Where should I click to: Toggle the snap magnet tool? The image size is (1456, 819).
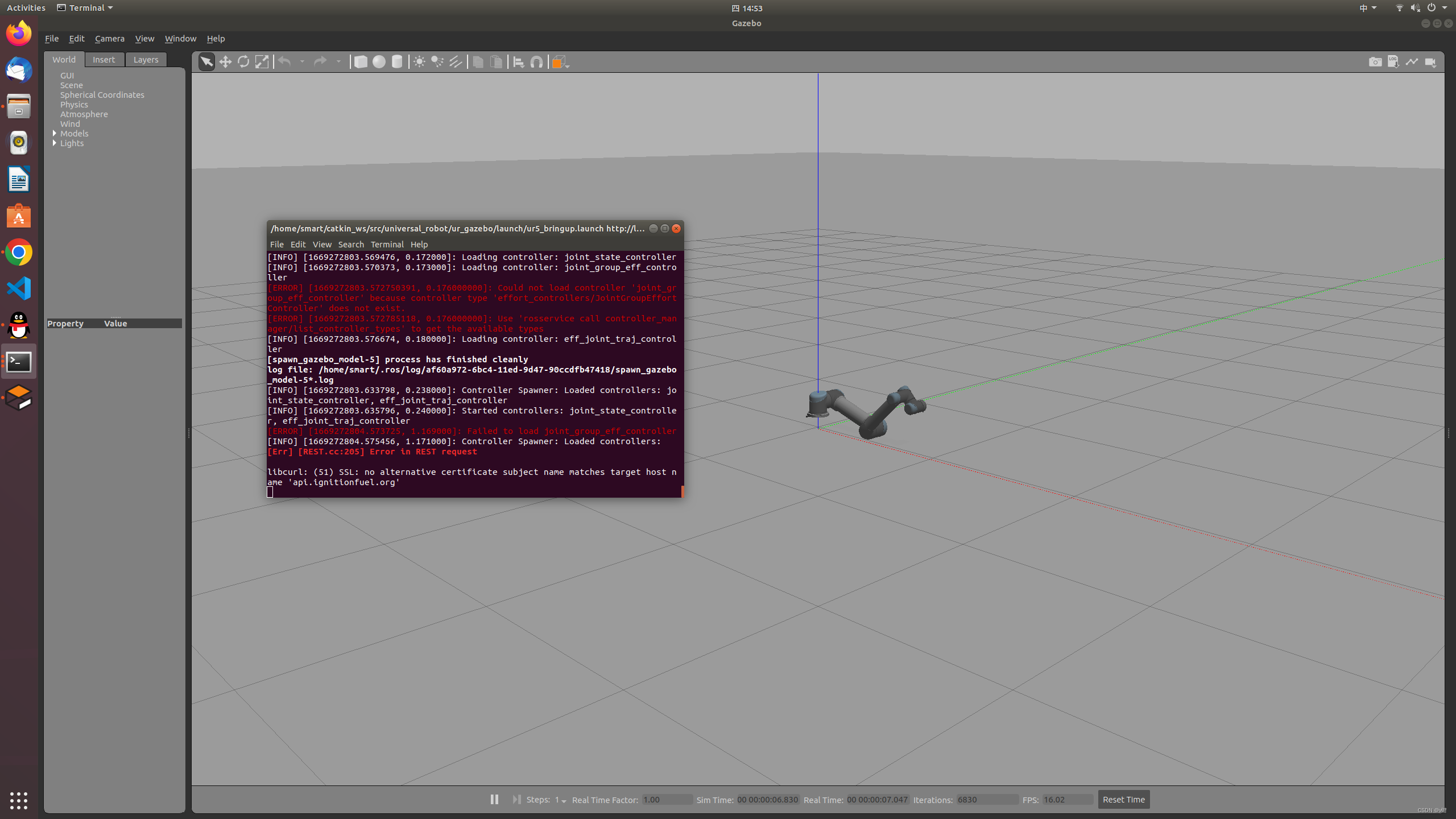pos(536,61)
